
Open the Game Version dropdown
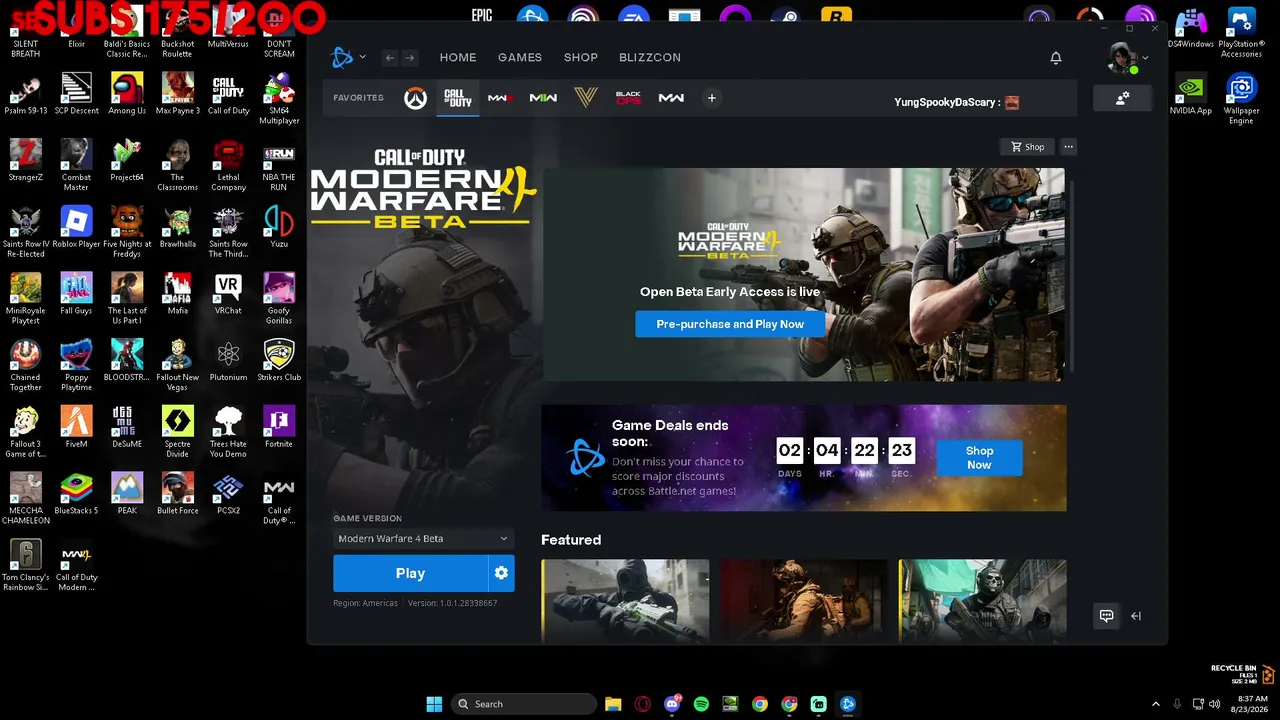point(423,538)
